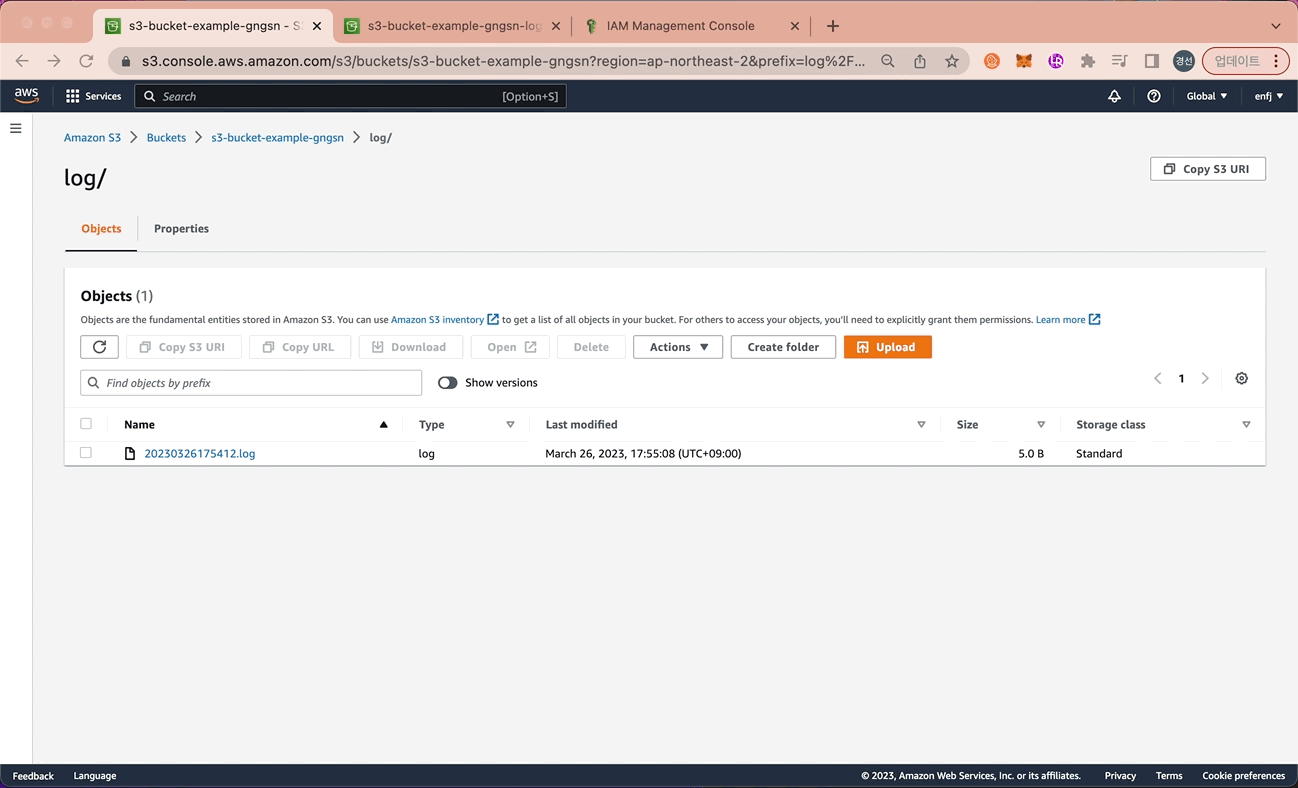This screenshot has width=1298, height=788.
Task: Open s3-bucket-example-gngsn breadcrumb link
Action: click(x=277, y=137)
